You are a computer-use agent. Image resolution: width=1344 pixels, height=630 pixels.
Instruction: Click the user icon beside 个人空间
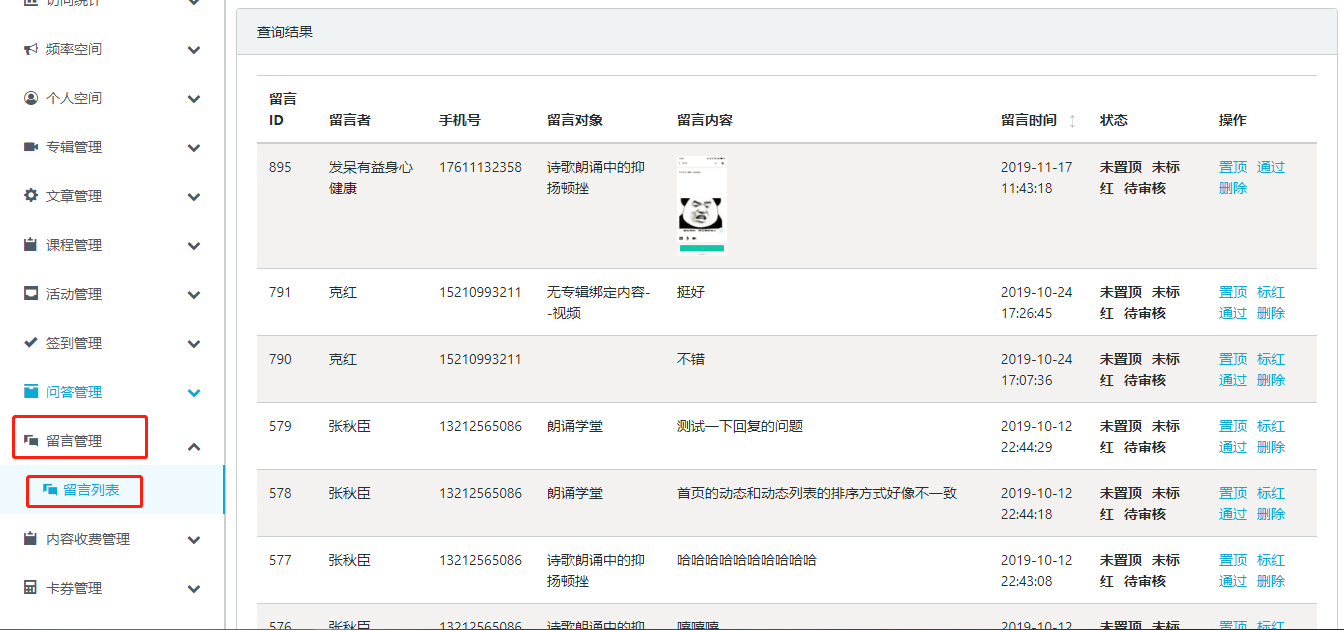click(31, 98)
